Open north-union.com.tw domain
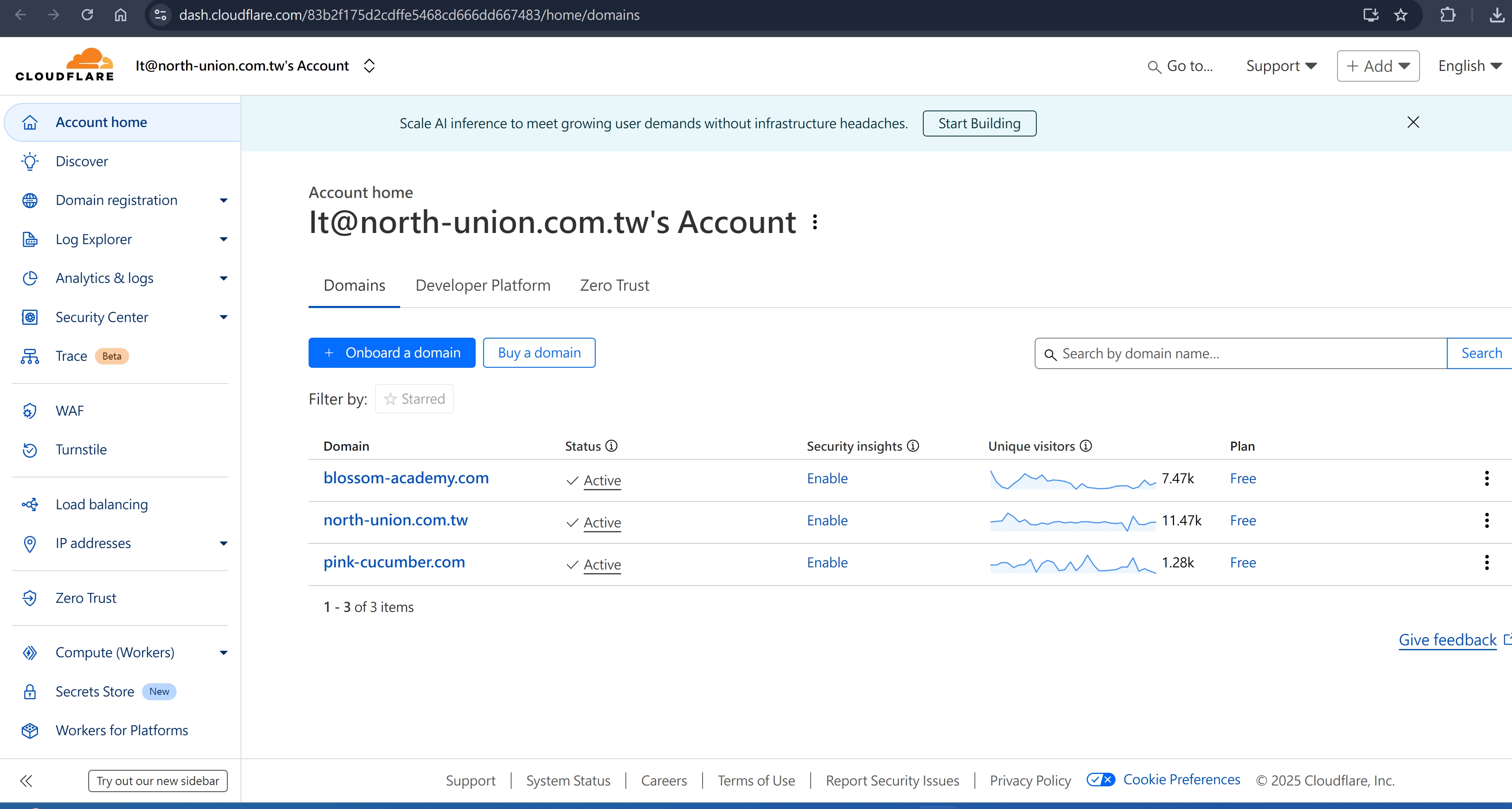1512x809 pixels. pyautogui.click(x=396, y=520)
